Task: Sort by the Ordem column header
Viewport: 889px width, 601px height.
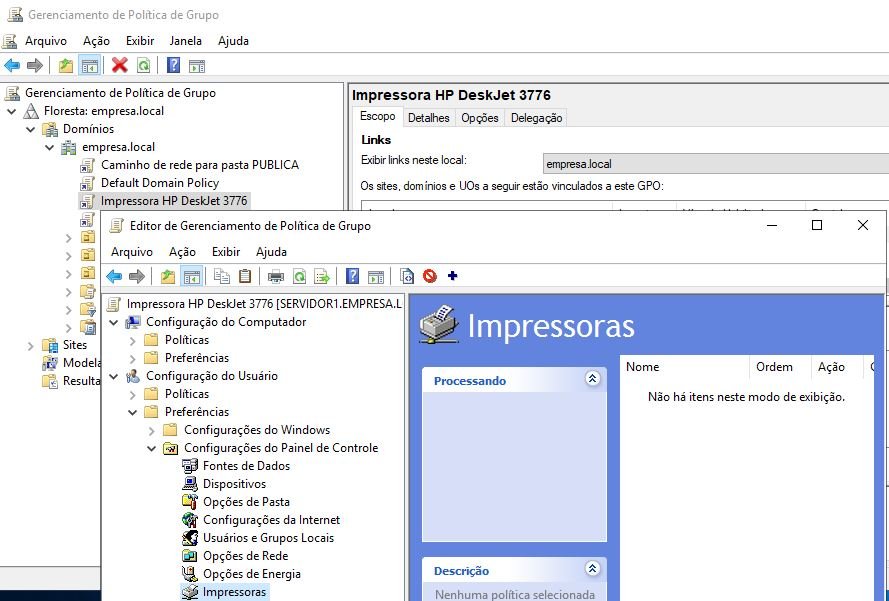Action: 780,367
